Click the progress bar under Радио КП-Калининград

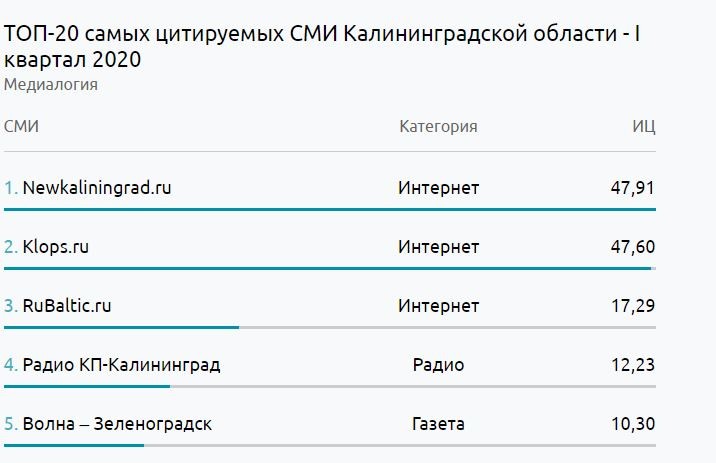click(x=87, y=386)
